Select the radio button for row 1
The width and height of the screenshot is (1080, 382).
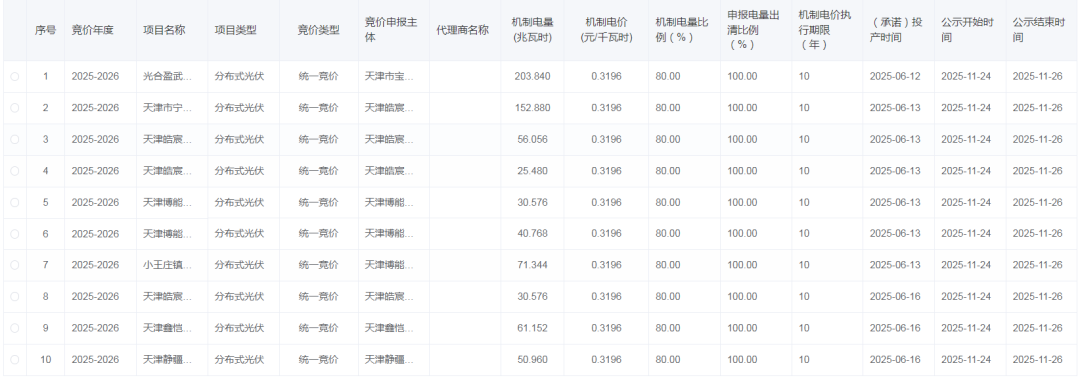point(14,76)
